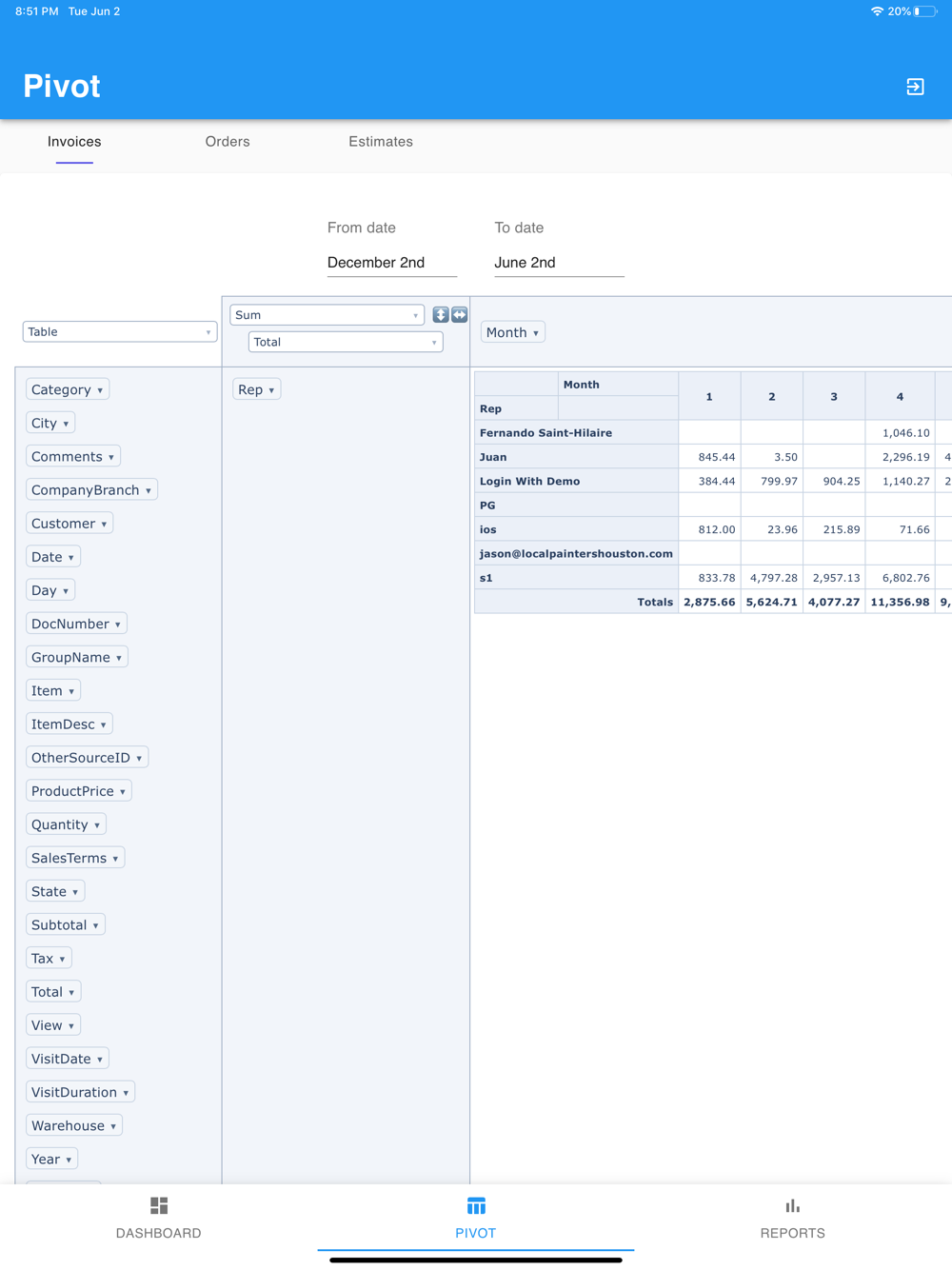Viewport: 952px width, 1270px height.
Task: Open the REPORTS bottom nav label
Action: pyautogui.click(x=793, y=1233)
